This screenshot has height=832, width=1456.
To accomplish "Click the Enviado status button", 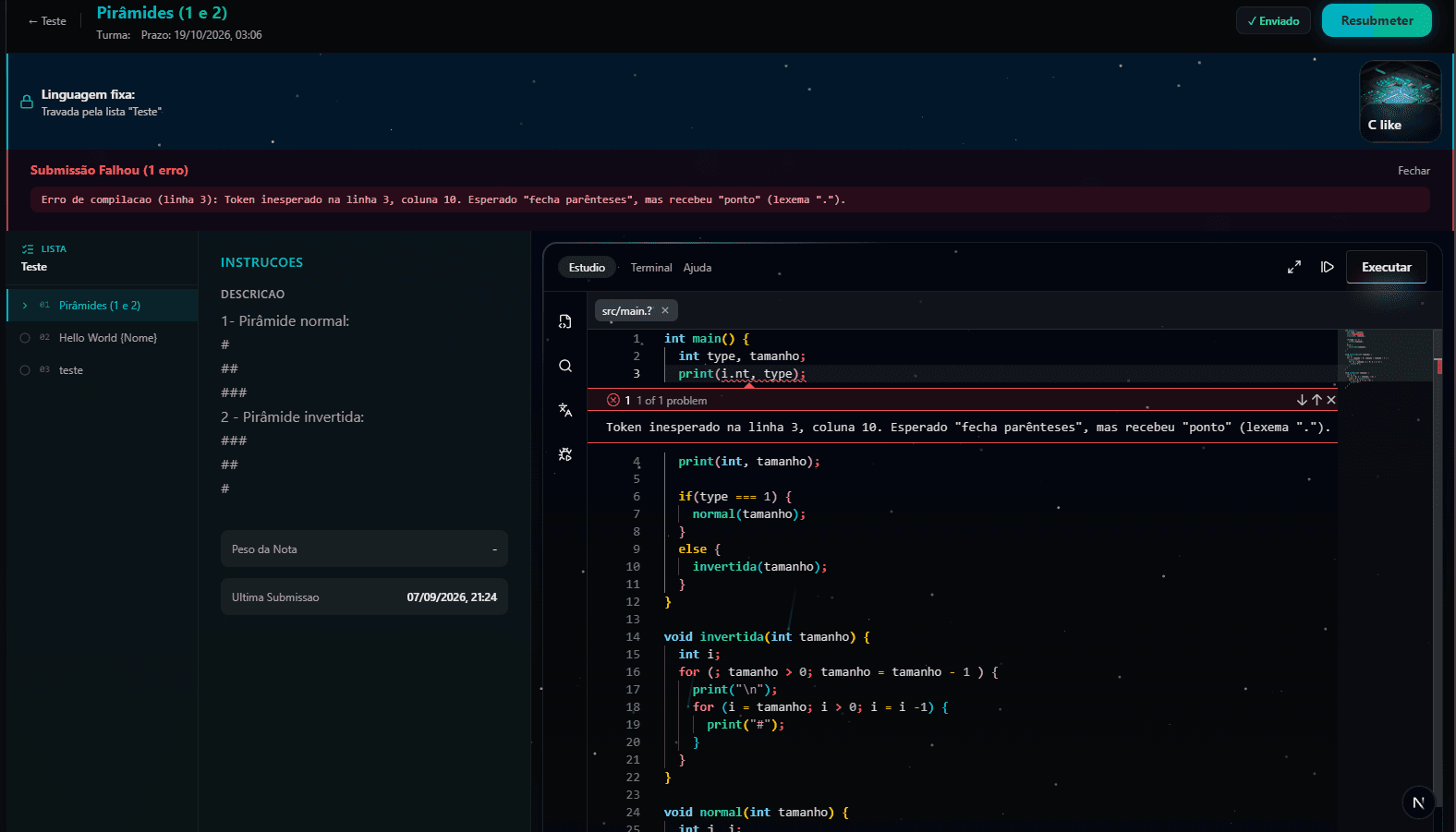I will tap(1273, 20).
